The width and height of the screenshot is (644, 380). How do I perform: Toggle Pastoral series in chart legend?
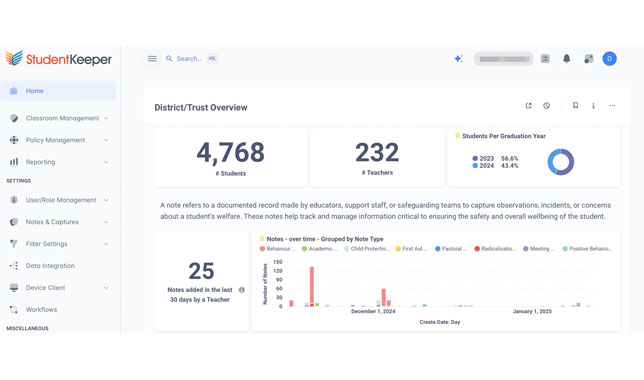pyautogui.click(x=451, y=249)
